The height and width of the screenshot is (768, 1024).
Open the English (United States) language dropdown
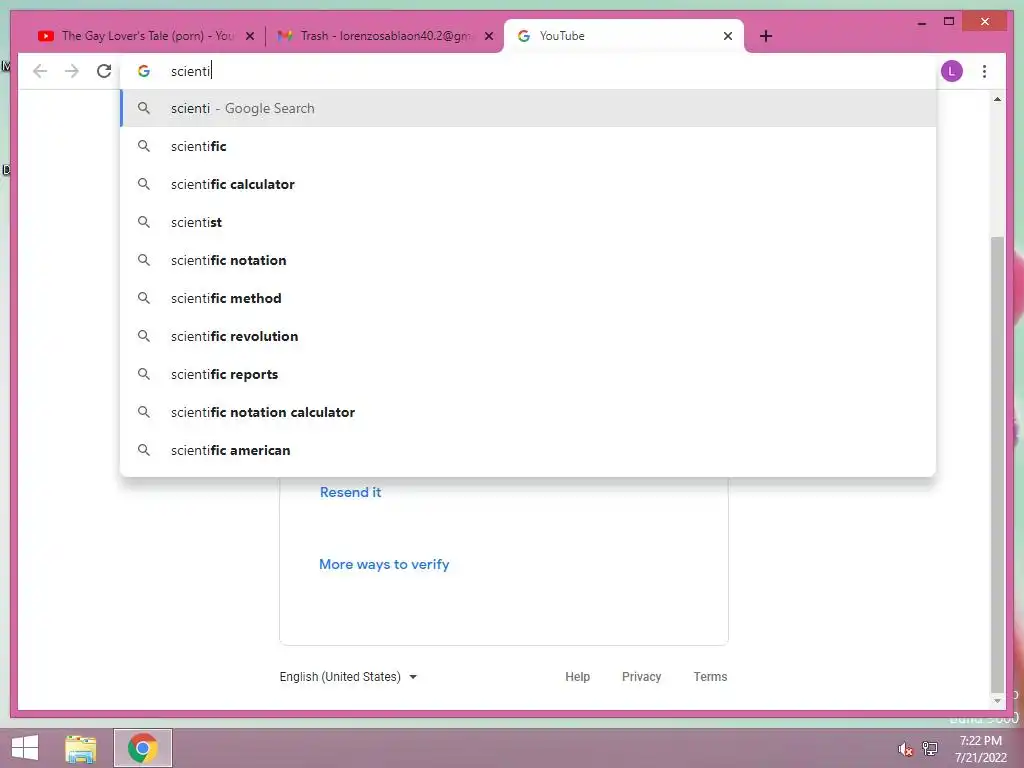tap(348, 677)
